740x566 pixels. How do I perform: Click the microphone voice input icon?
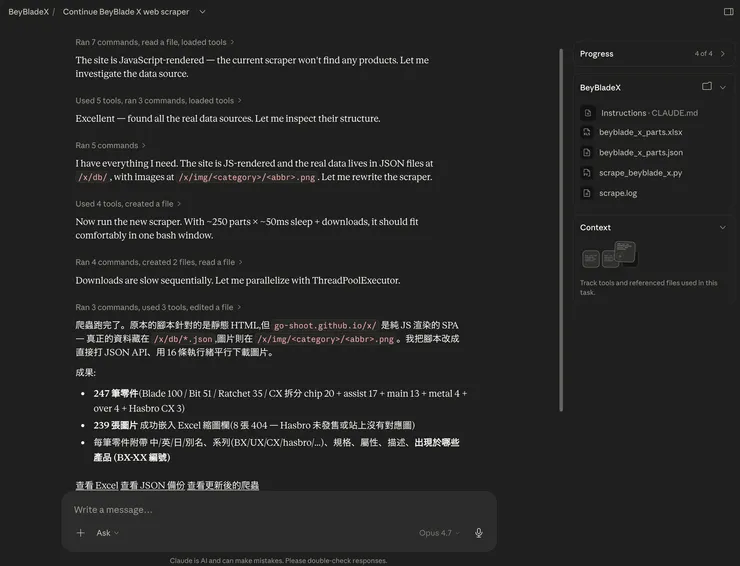479,533
